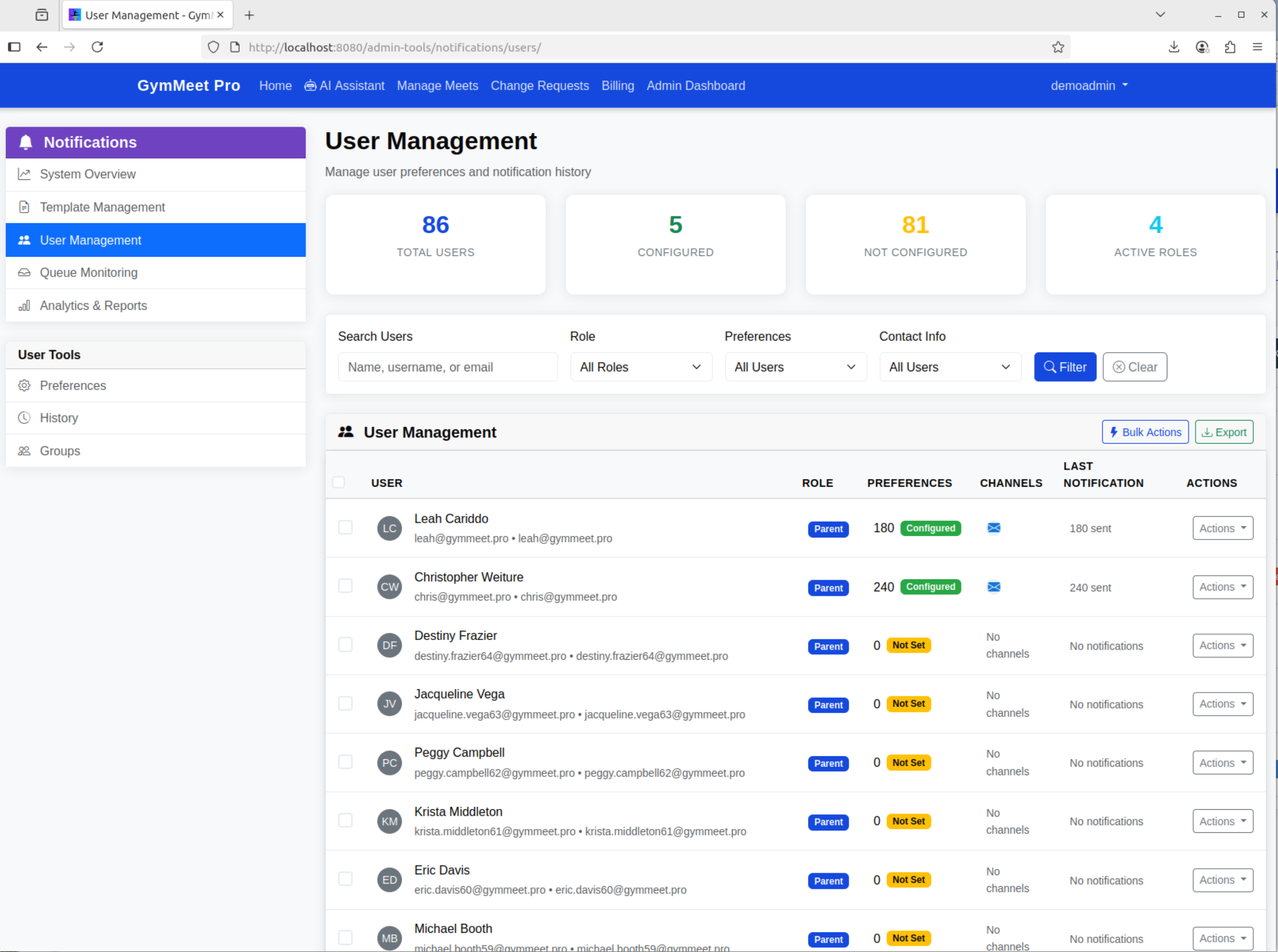Click the CW avatar for Christopher Weiture
Screen dimensions: 1278x952
click(x=390, y=587)
